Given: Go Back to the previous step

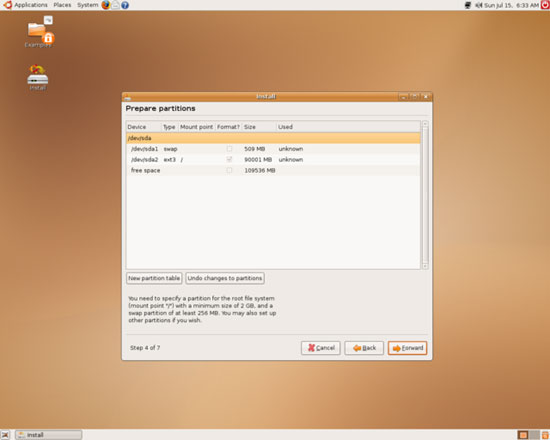Looking at the screenshot, I should (x=364, y=348).
